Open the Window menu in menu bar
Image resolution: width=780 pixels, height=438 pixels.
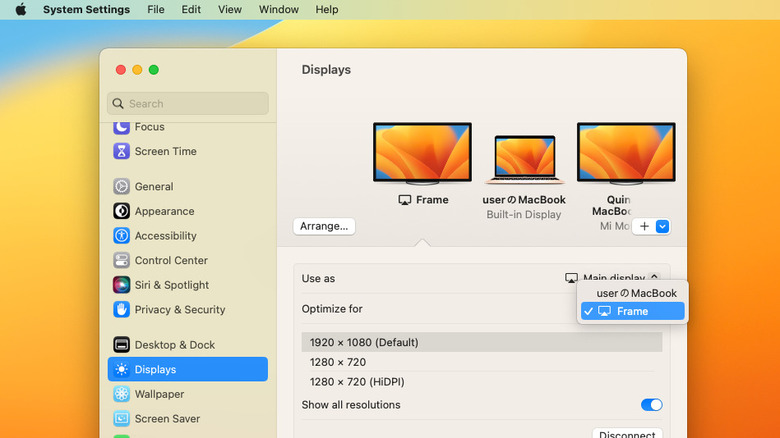[x=278, y=9]
